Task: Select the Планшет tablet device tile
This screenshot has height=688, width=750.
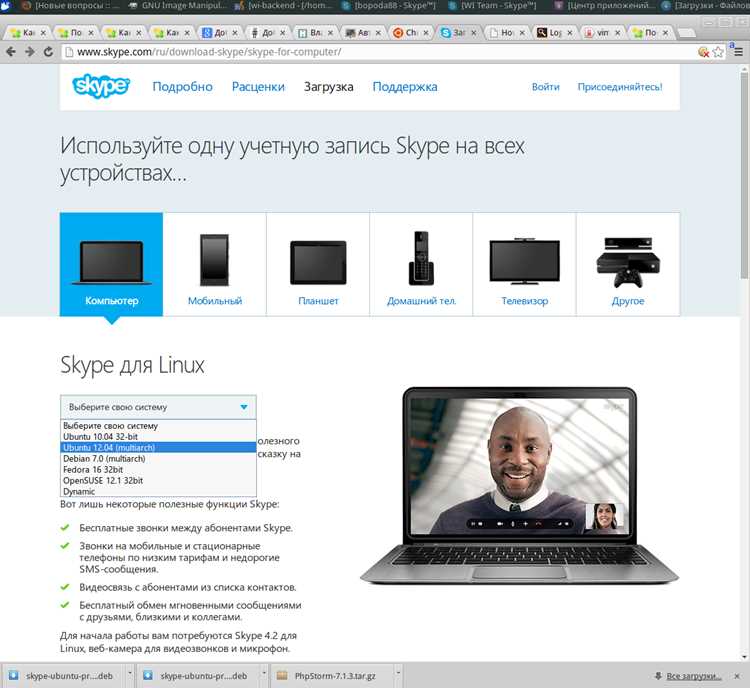Action: coord(318,264)
